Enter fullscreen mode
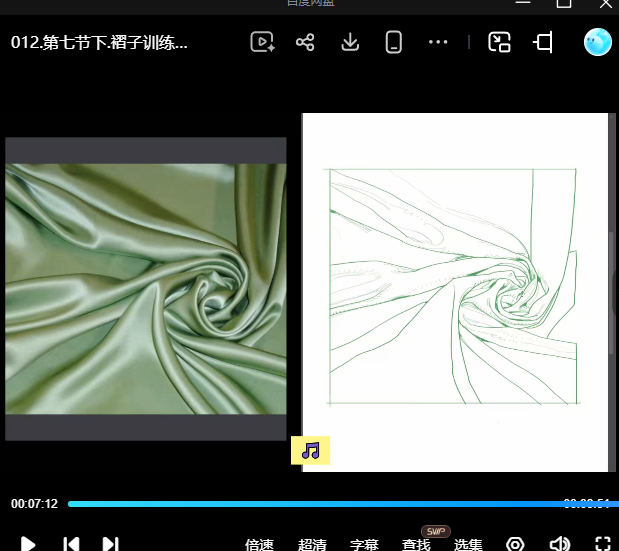 click(x=603, y=544)
